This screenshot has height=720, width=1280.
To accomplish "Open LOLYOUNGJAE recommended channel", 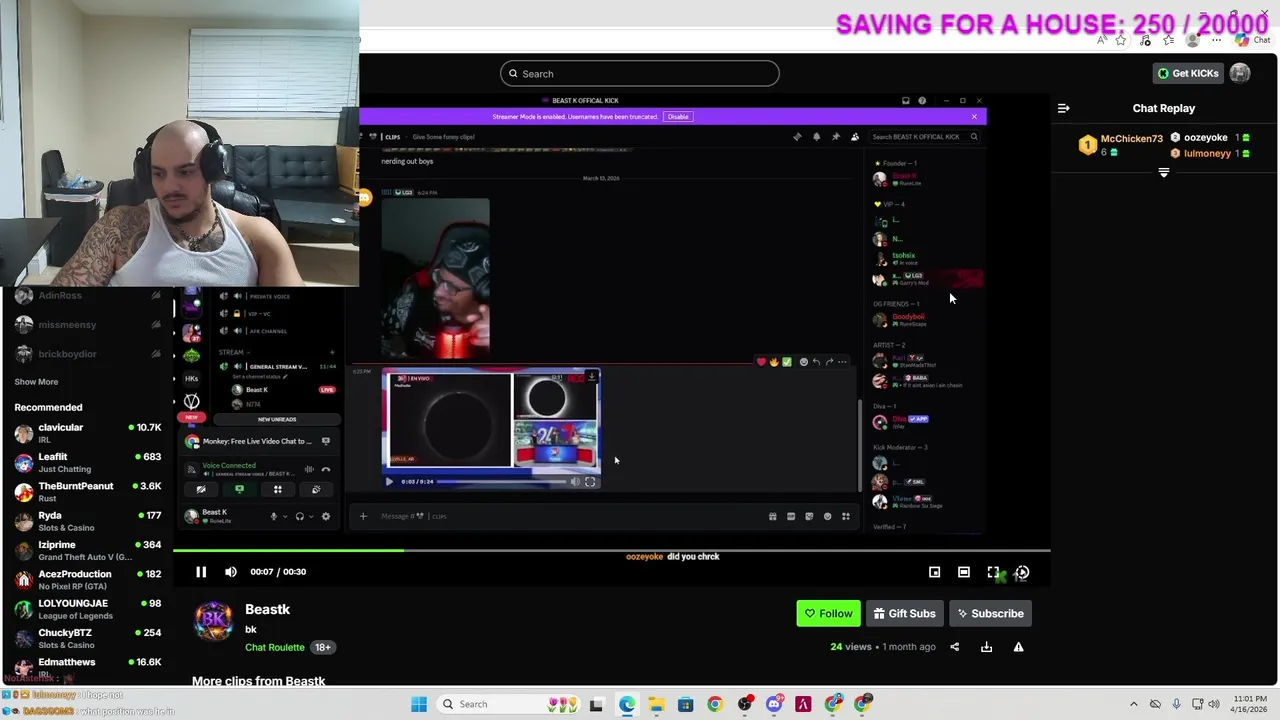I will [88, 609].
